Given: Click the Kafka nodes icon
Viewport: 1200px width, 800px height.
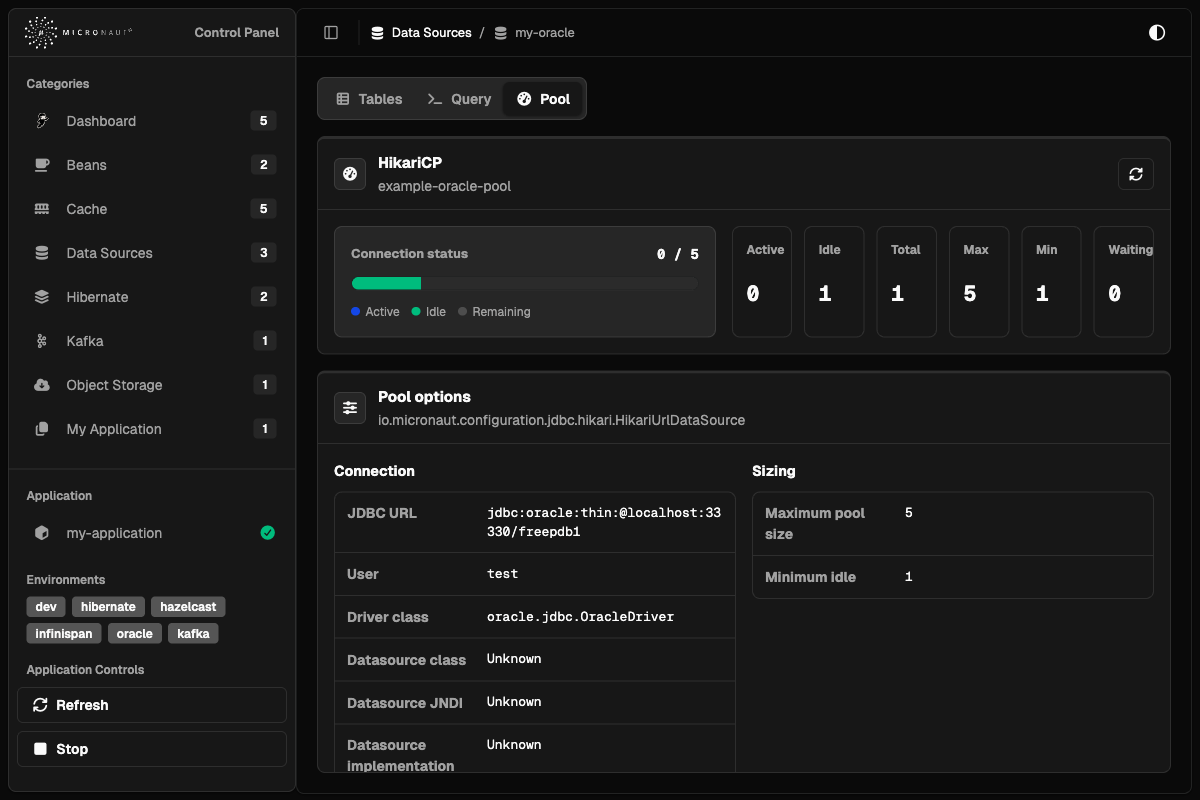Looking at the screenshot, I should pos(42,341).
